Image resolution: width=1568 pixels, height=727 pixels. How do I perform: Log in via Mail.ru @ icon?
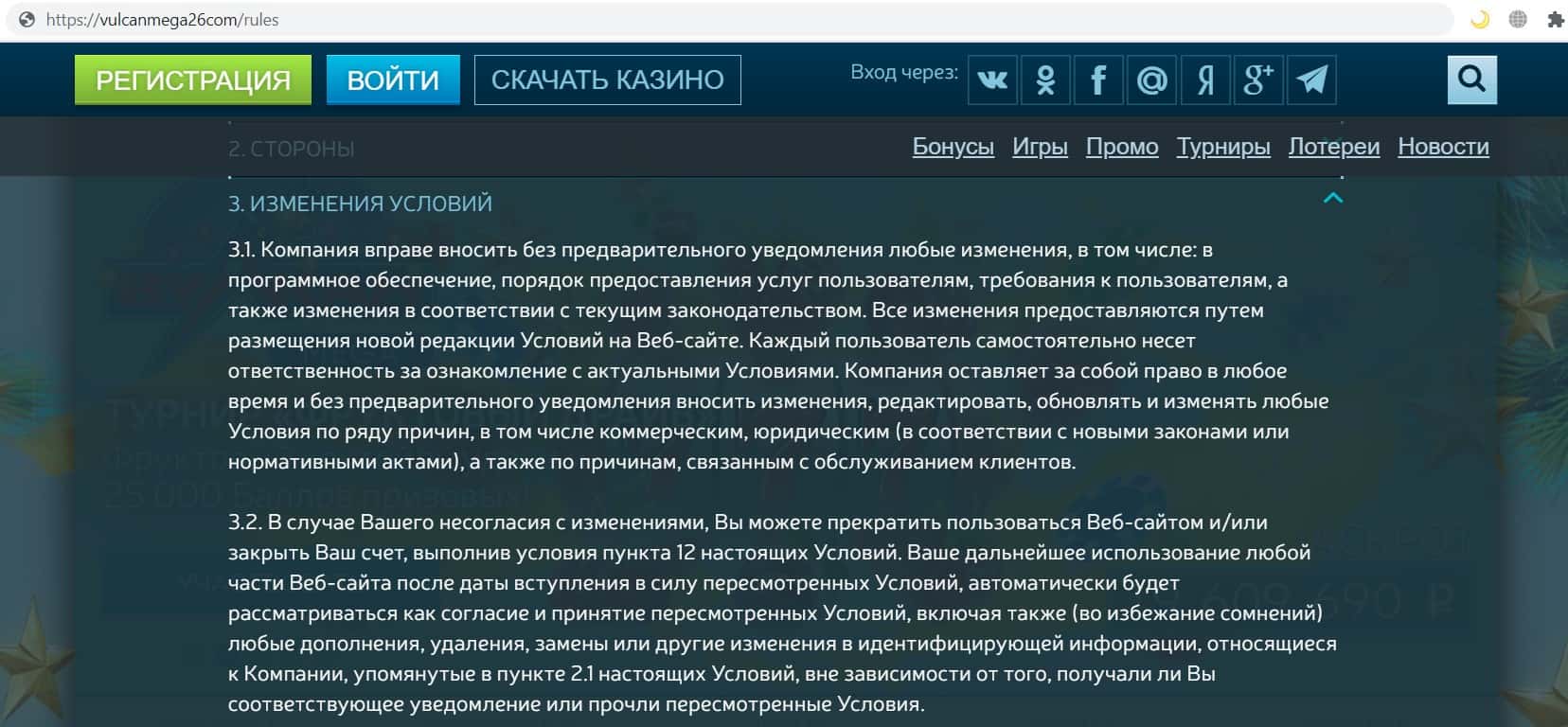(x=1151, y=80)
